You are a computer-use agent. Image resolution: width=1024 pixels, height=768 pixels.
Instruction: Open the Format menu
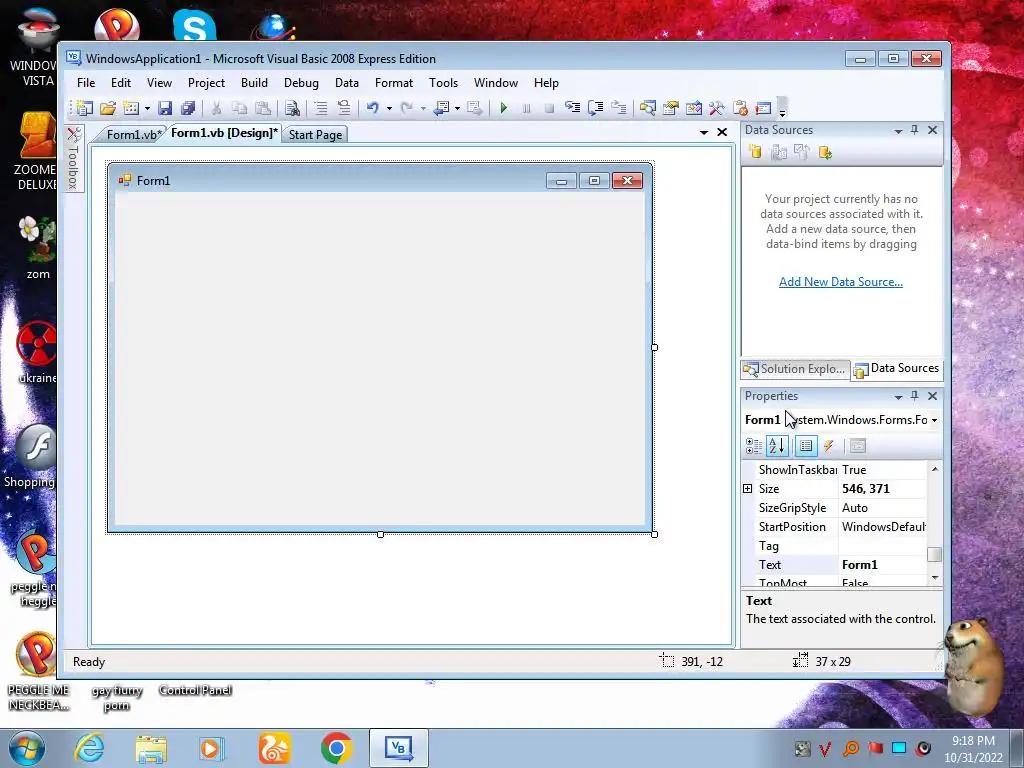(x=394, y=83)
